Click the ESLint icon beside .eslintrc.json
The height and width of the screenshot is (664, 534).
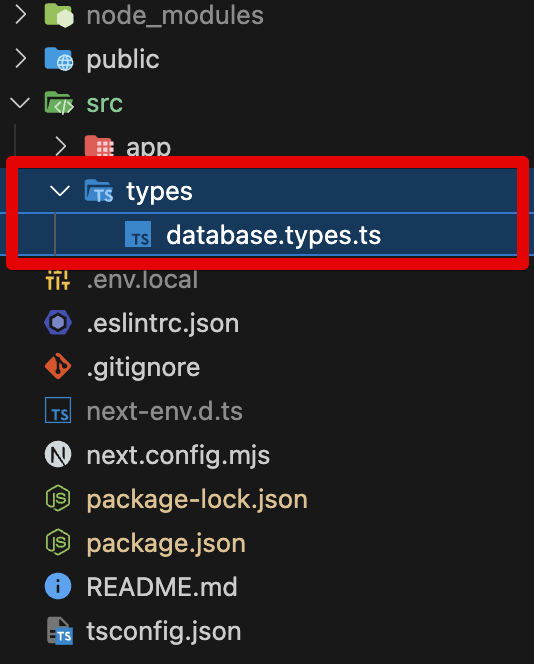tap(58, 323)
